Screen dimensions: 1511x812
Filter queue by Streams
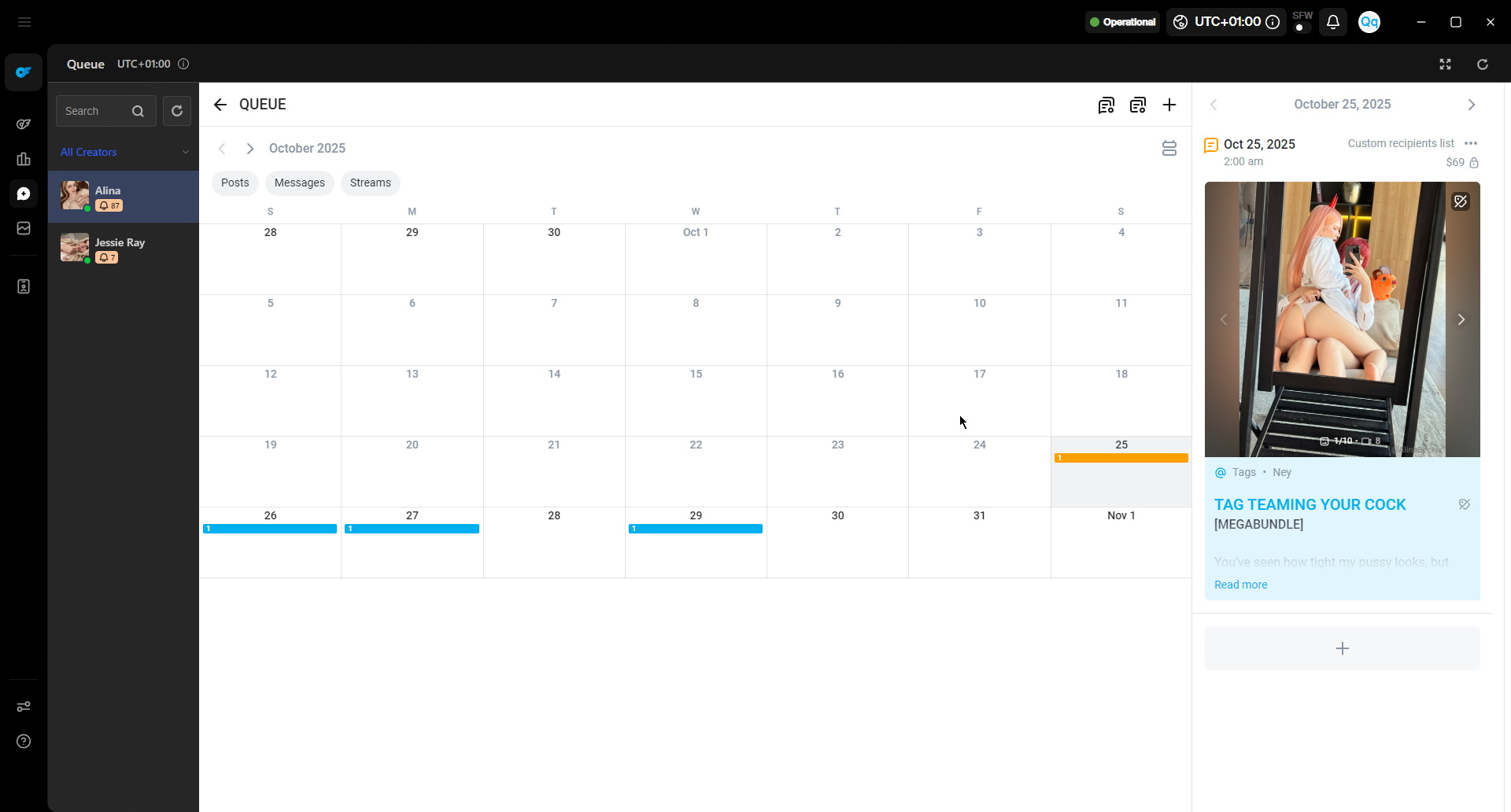(x=370, y=183)
